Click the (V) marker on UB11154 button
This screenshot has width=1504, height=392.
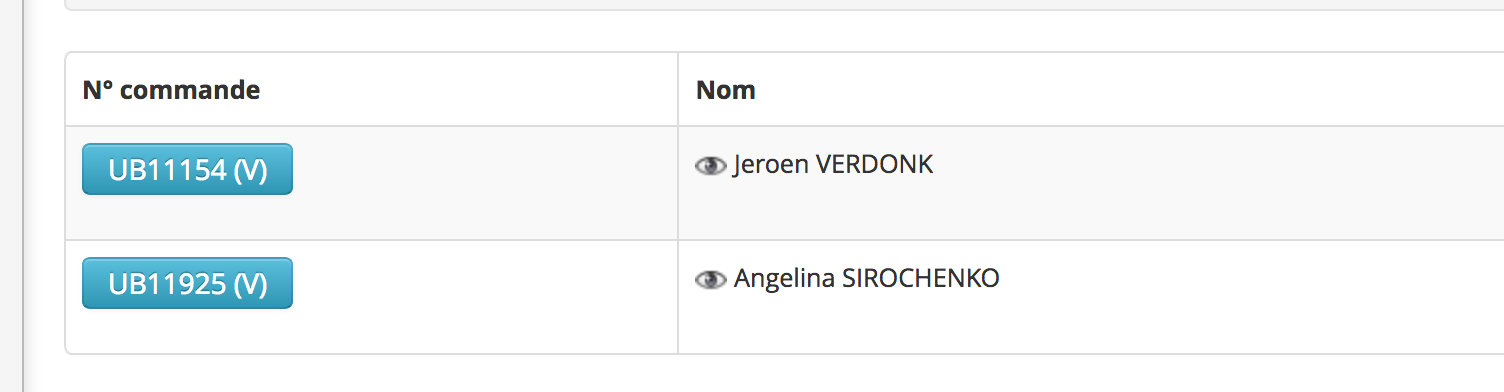pyautogui.click(x=250, y=171)
